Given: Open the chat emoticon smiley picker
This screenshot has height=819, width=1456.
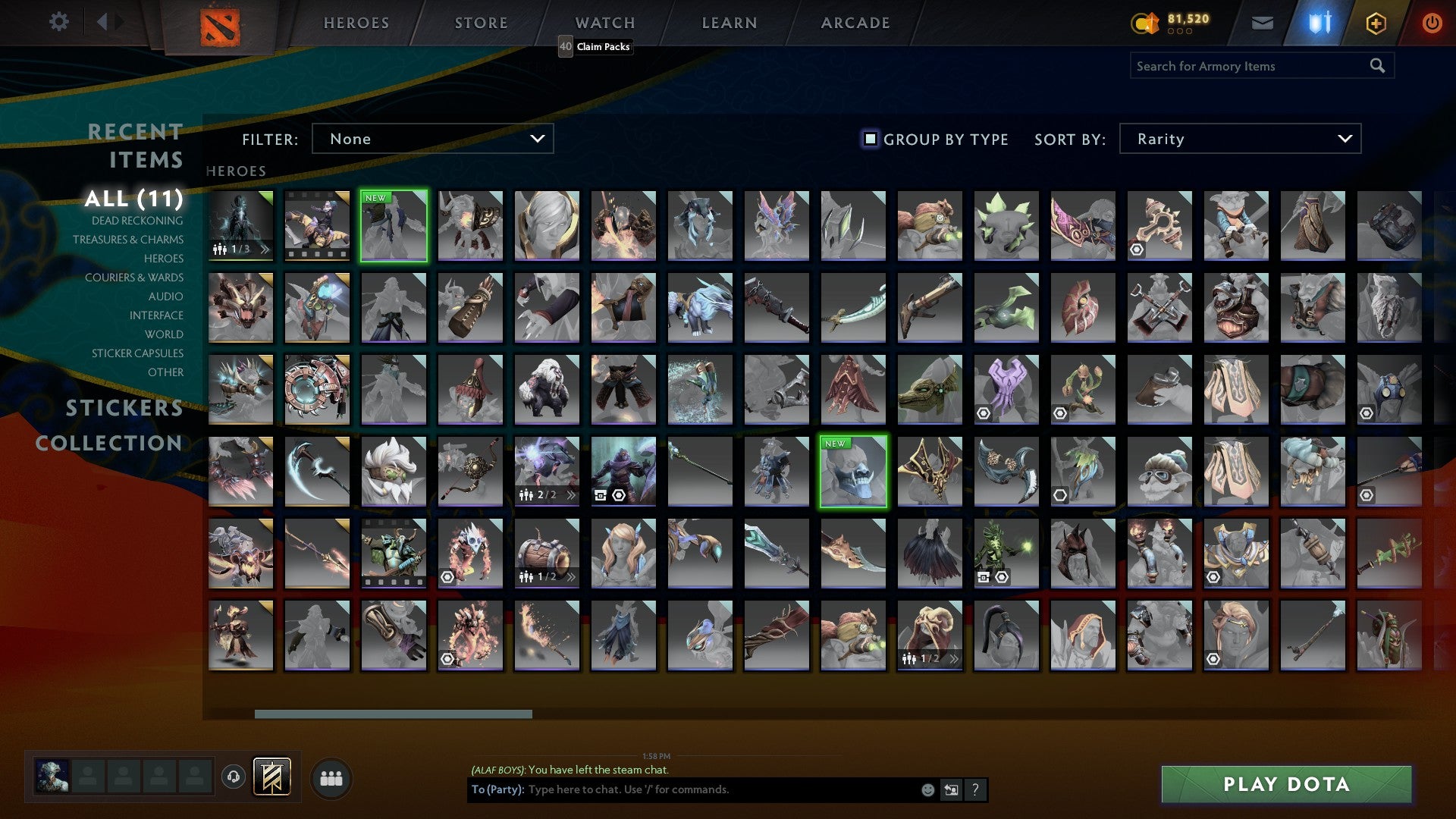Looking at the screenshot, I should click(927, 790).
